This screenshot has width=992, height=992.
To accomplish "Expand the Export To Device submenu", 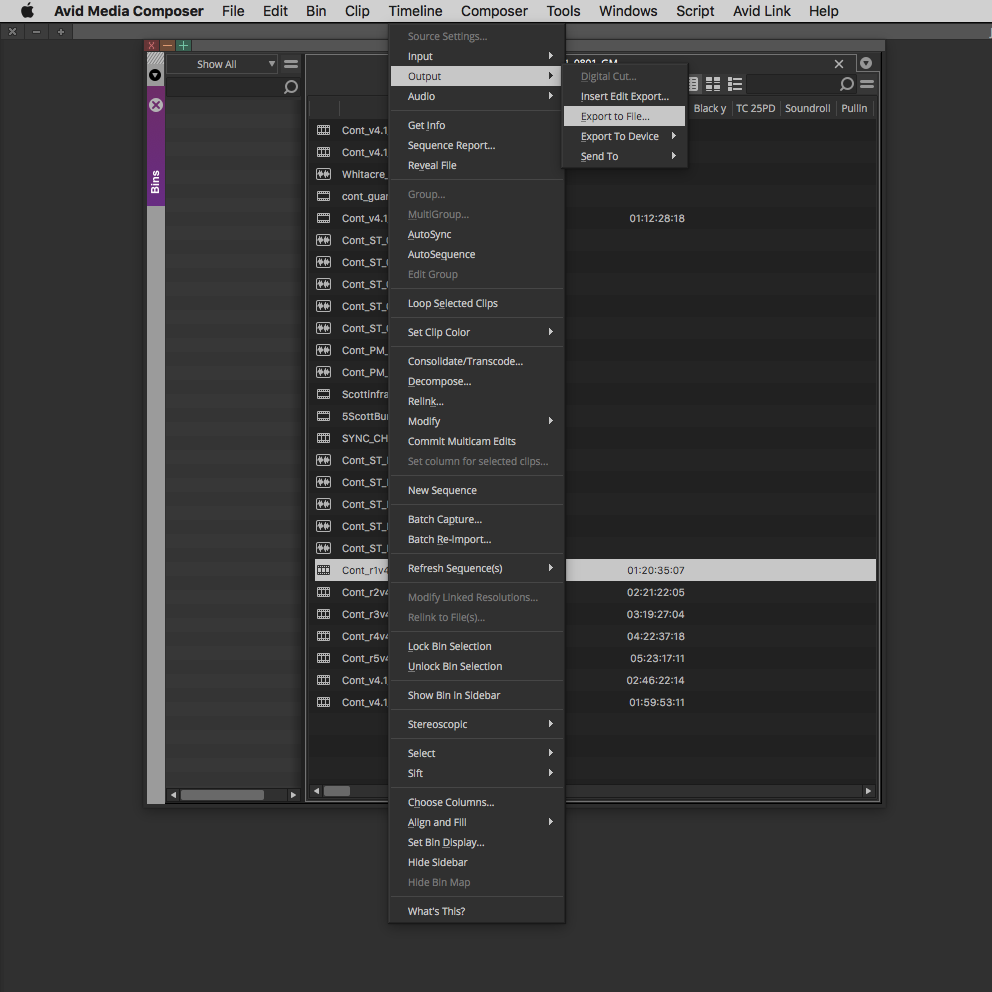I will point(624,136).
